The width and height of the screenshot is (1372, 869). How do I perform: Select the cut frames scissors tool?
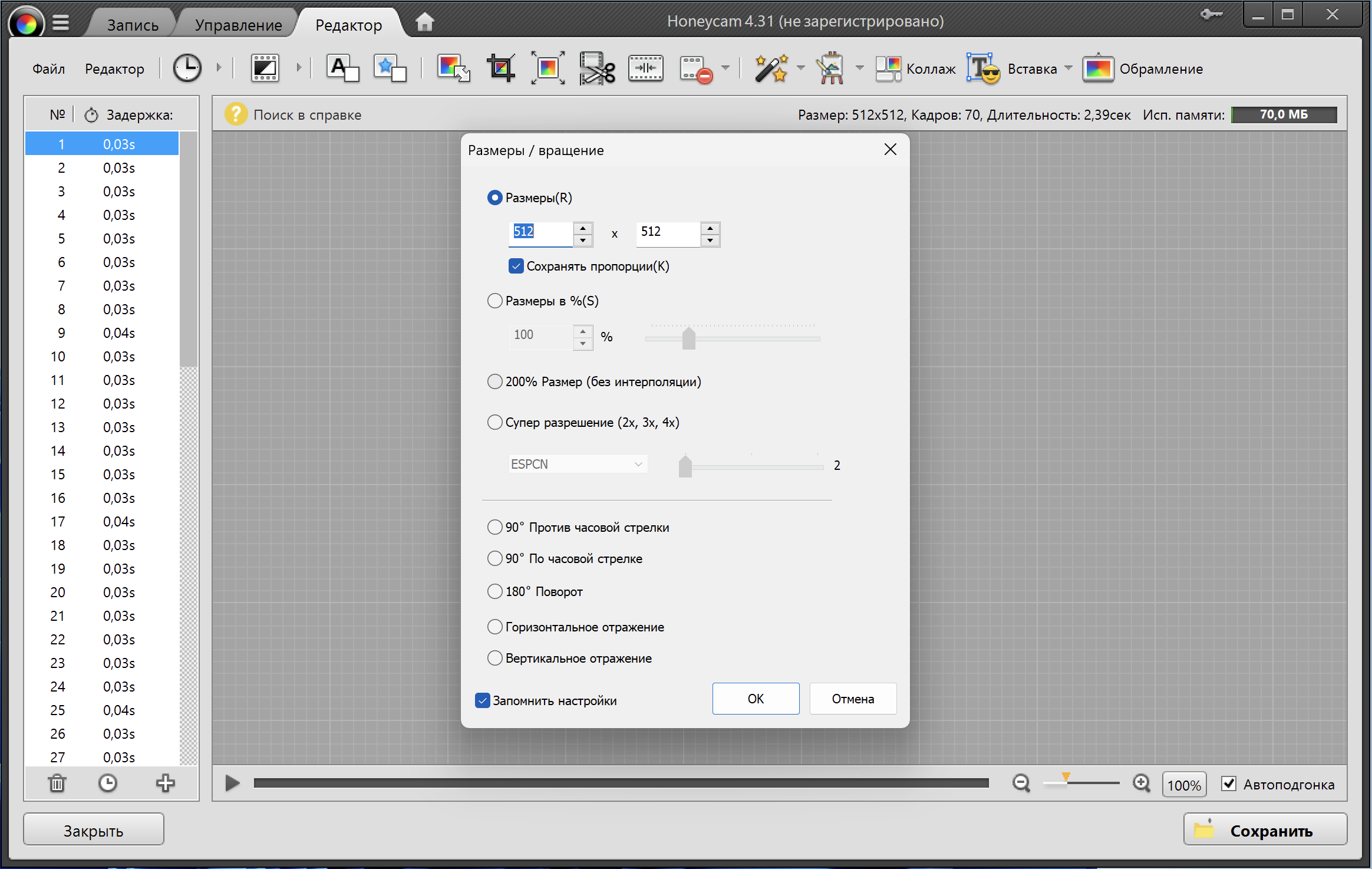[597, 68]
